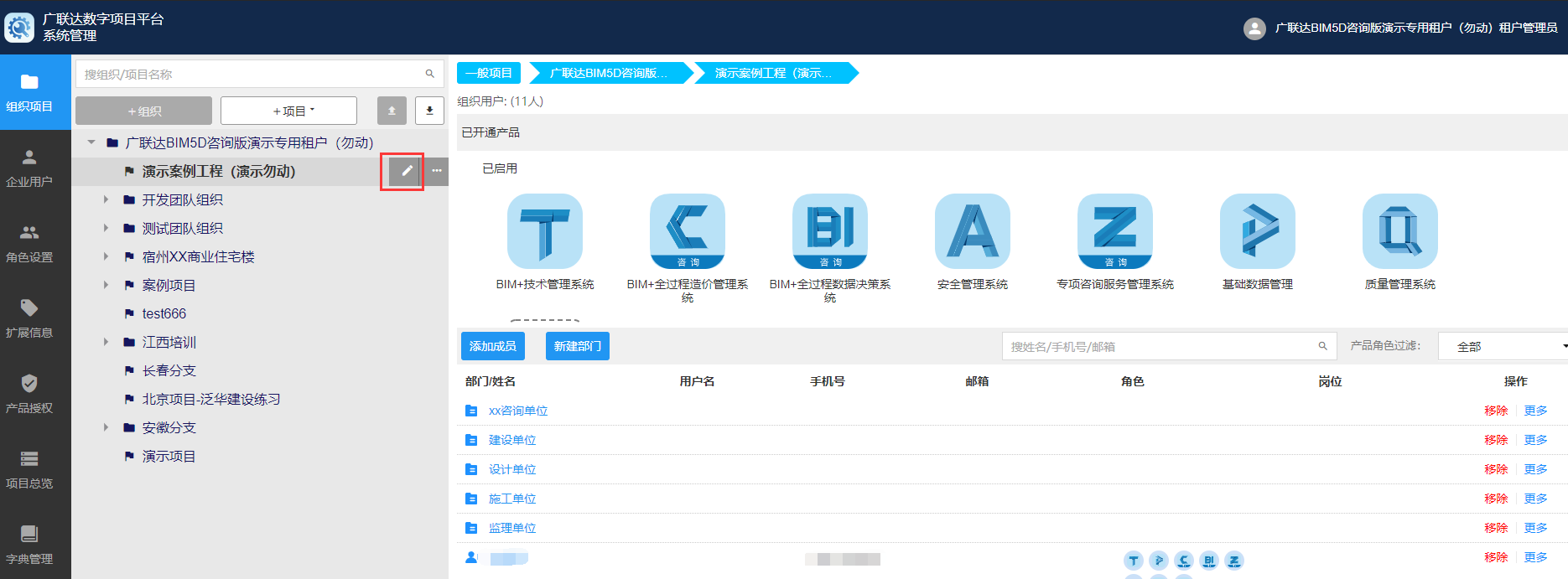Open the 产品授权 sidebar section
The image size is (1568, 579).
click(x=29, y=394)
